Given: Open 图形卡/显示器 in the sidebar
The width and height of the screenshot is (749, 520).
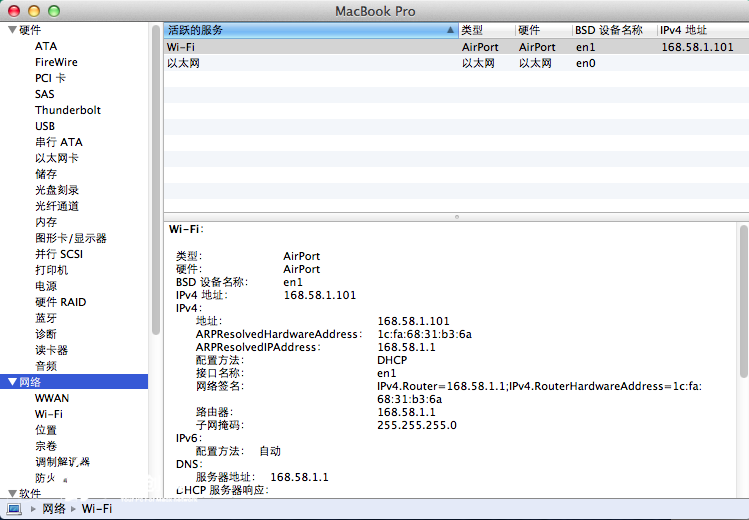Looking at the screenshot, I should (71, 238).
